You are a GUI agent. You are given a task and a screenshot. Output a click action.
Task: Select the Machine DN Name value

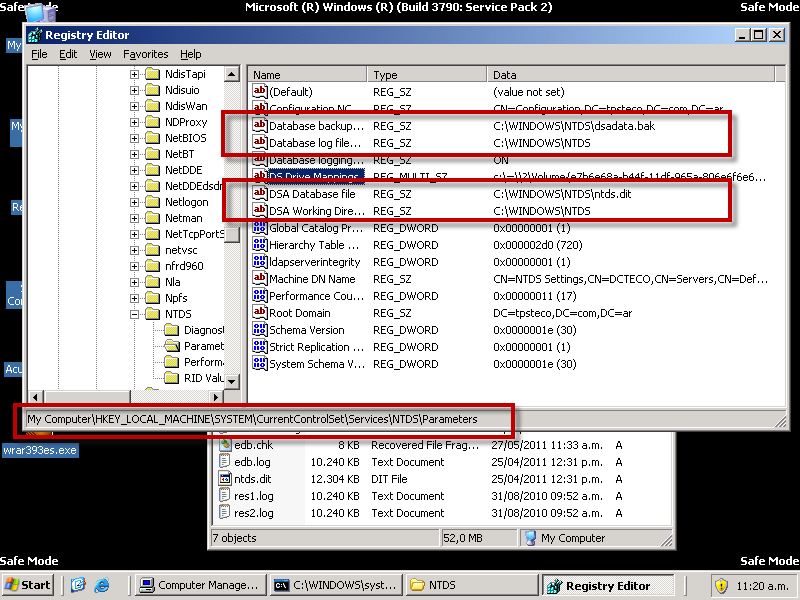click(311, 279)
